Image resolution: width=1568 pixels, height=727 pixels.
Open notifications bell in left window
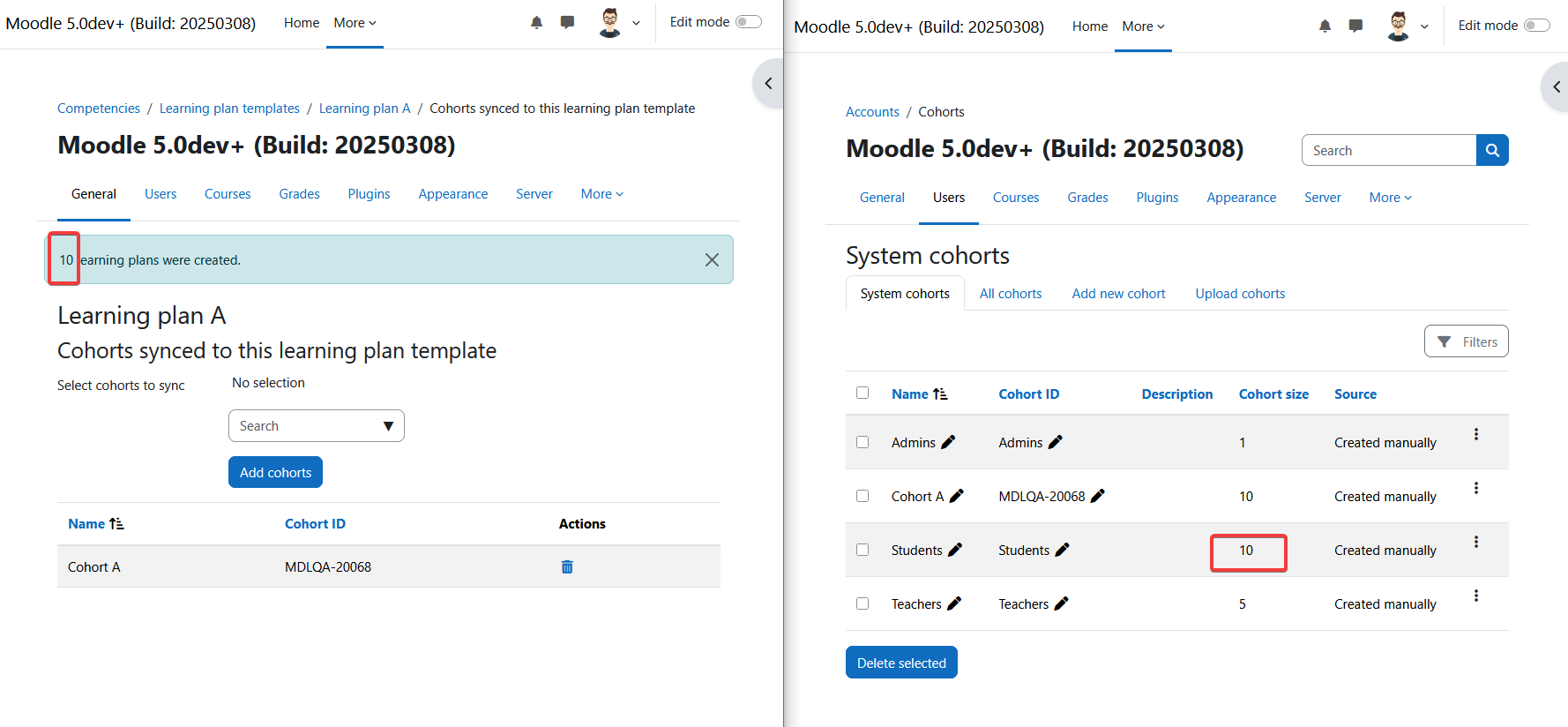pos(536,22)
